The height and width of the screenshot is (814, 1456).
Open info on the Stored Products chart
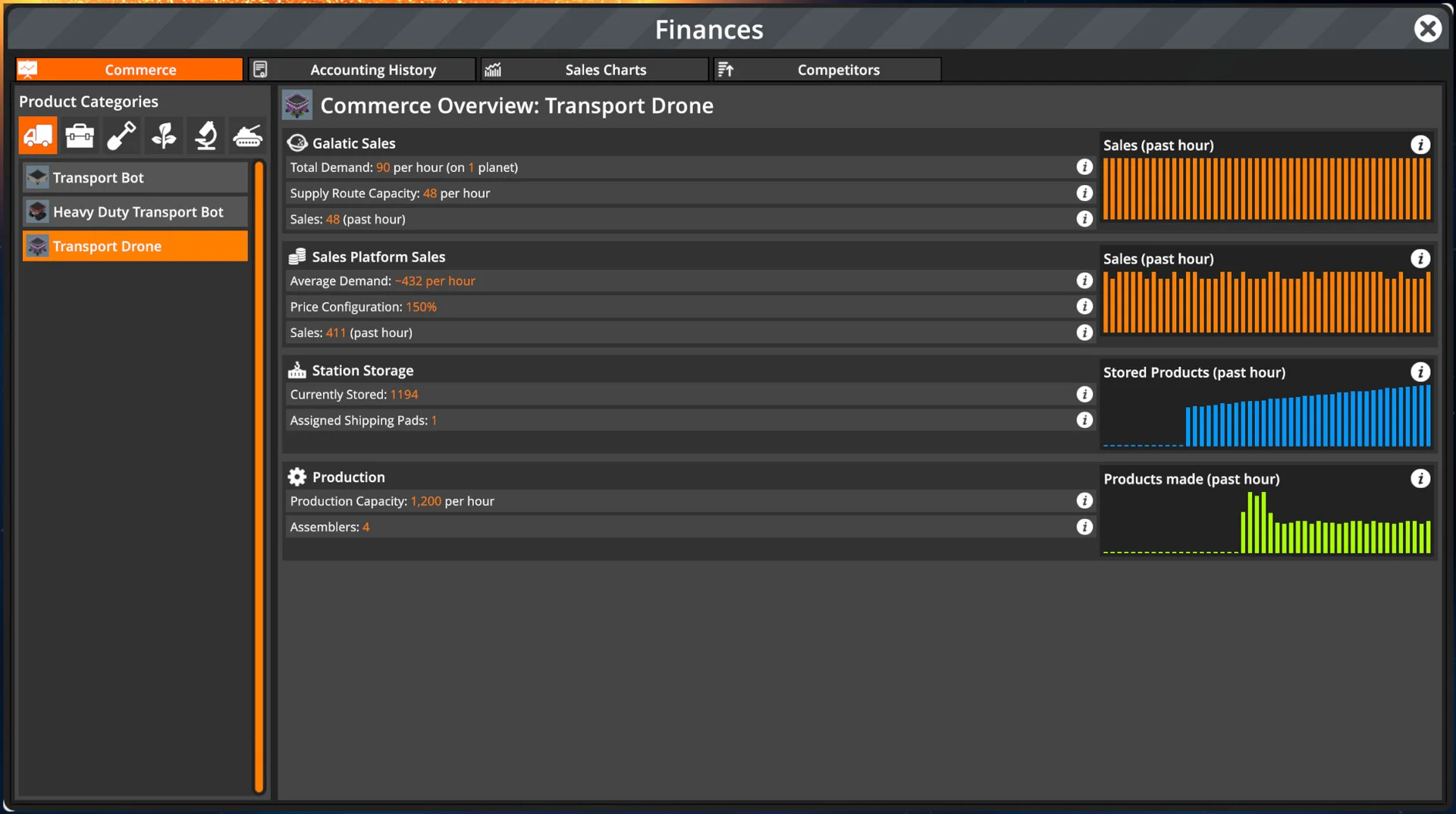coord(1420,372)
